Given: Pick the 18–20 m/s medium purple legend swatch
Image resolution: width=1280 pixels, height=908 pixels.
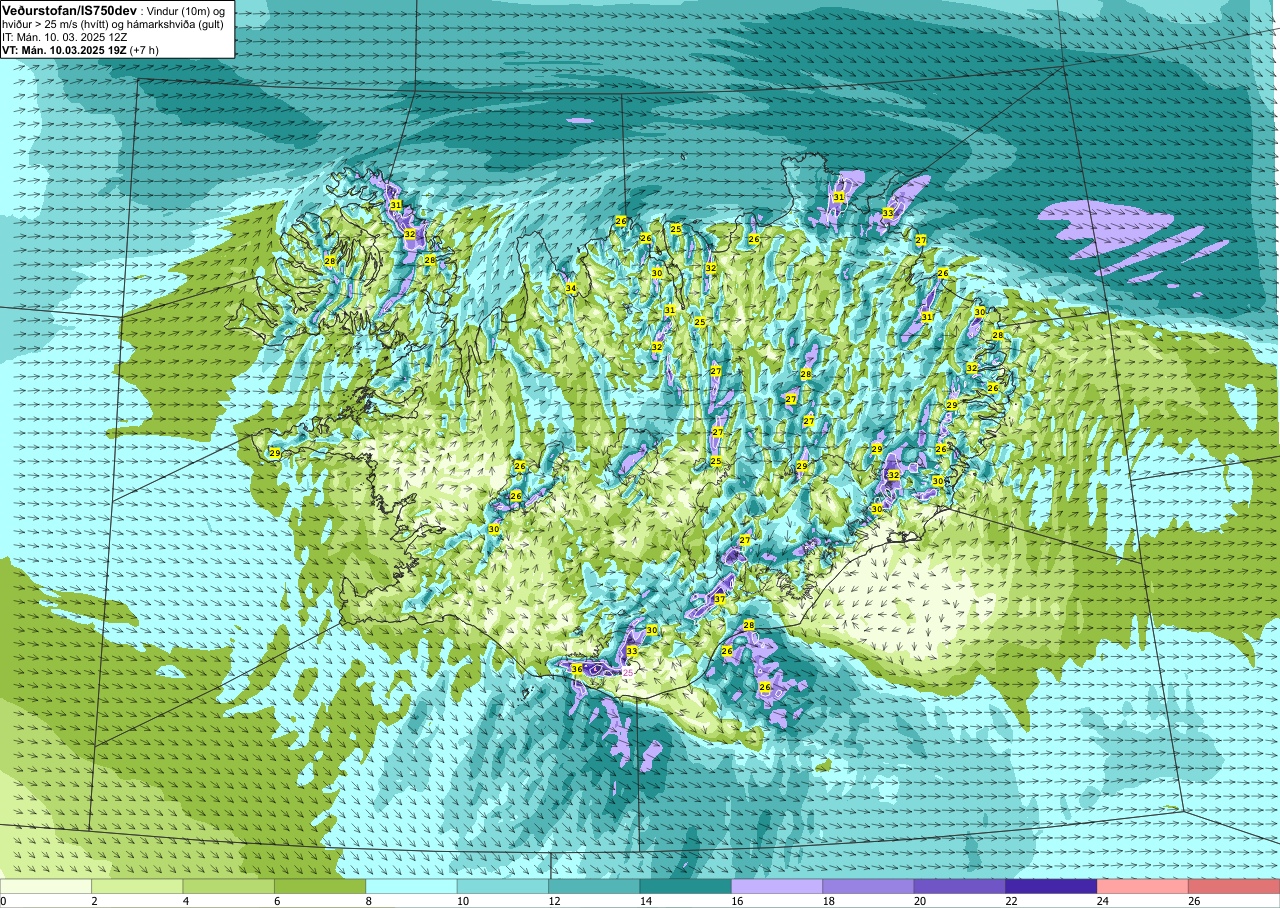Looking at the screenshot, I should 868,886.
